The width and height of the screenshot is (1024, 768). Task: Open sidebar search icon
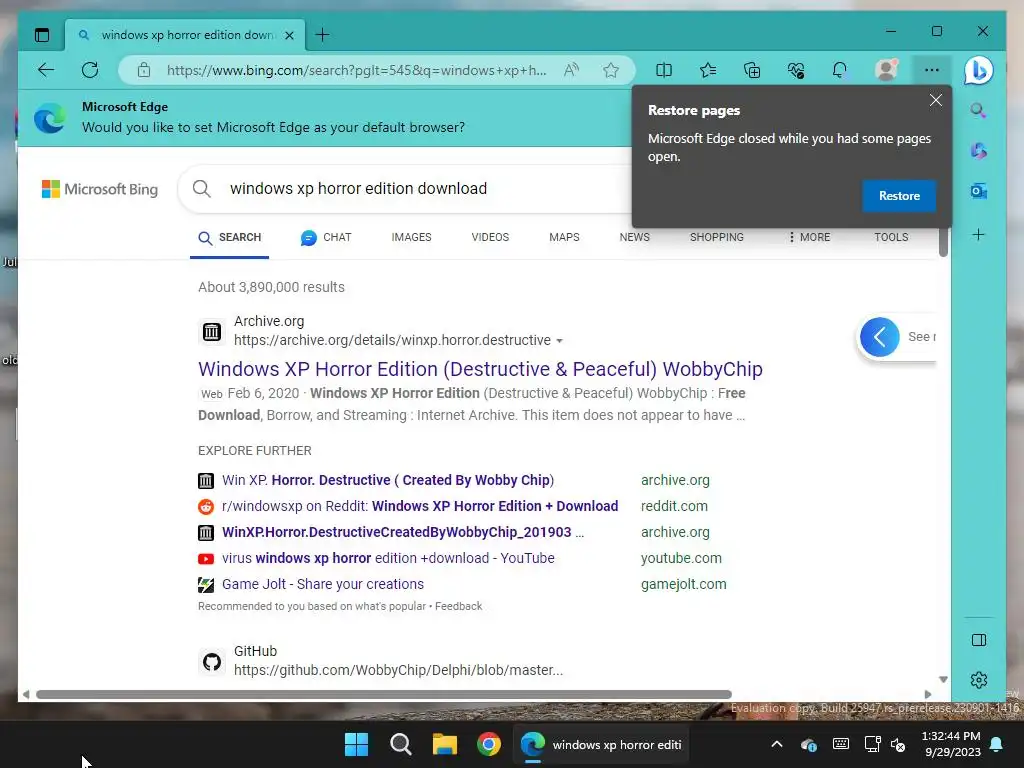(x=978, y=110)
